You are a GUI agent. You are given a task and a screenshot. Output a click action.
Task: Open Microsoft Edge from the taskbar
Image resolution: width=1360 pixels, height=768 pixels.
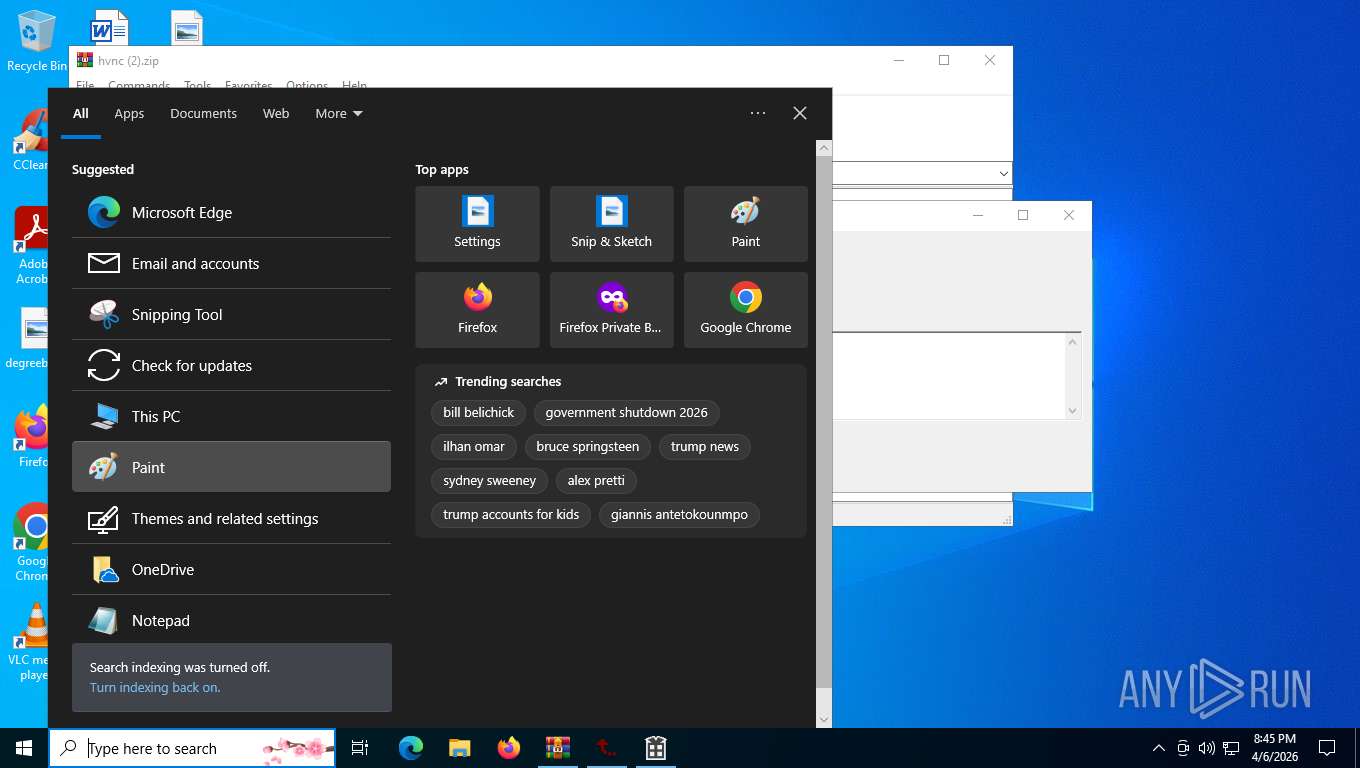411,748
